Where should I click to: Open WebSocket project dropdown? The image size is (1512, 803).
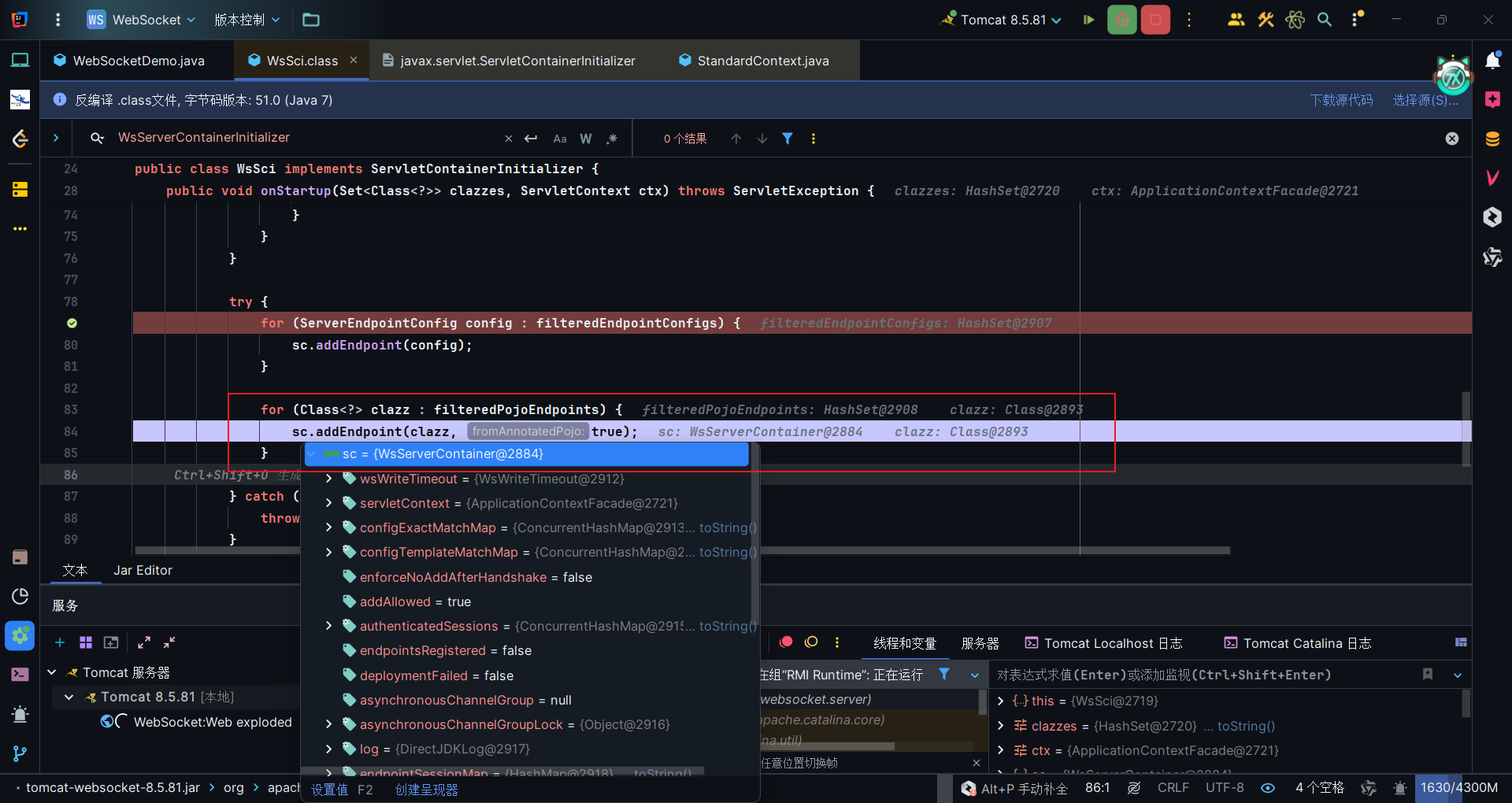[x=142, y=20]
